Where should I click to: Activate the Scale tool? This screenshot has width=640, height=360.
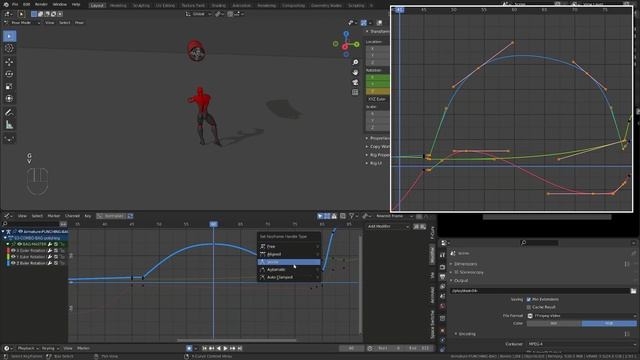[x=9, y=87]
